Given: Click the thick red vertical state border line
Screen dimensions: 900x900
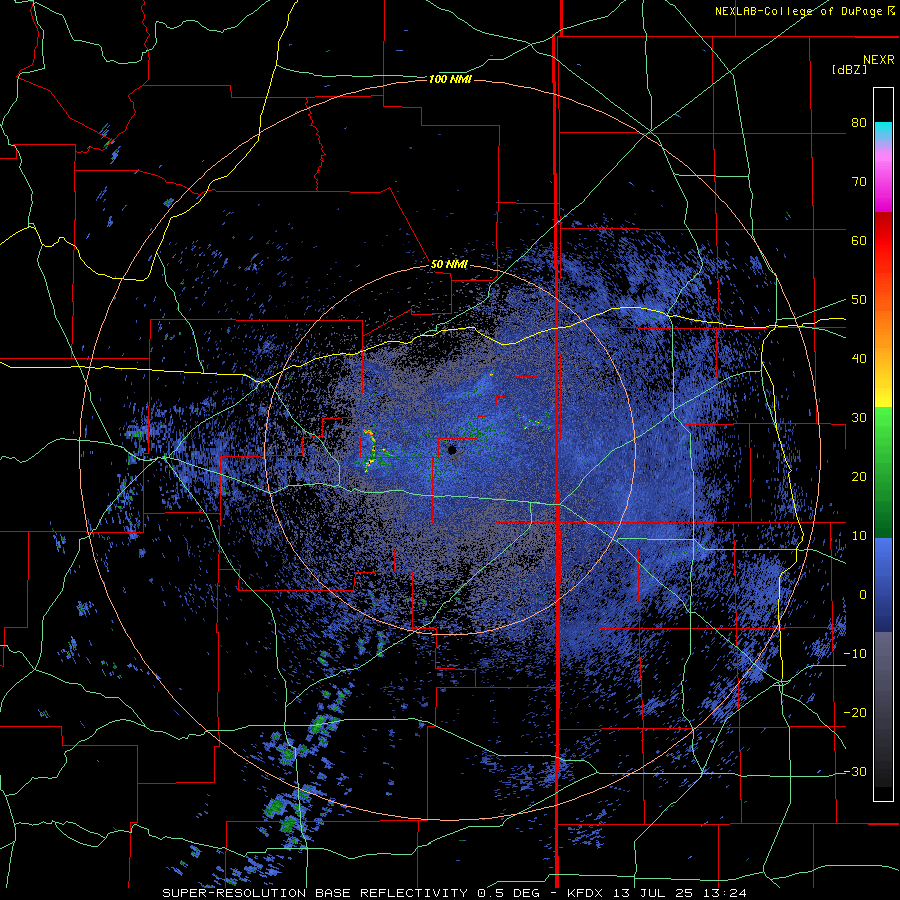Looking at the screenshot, I should pos(557,459).
